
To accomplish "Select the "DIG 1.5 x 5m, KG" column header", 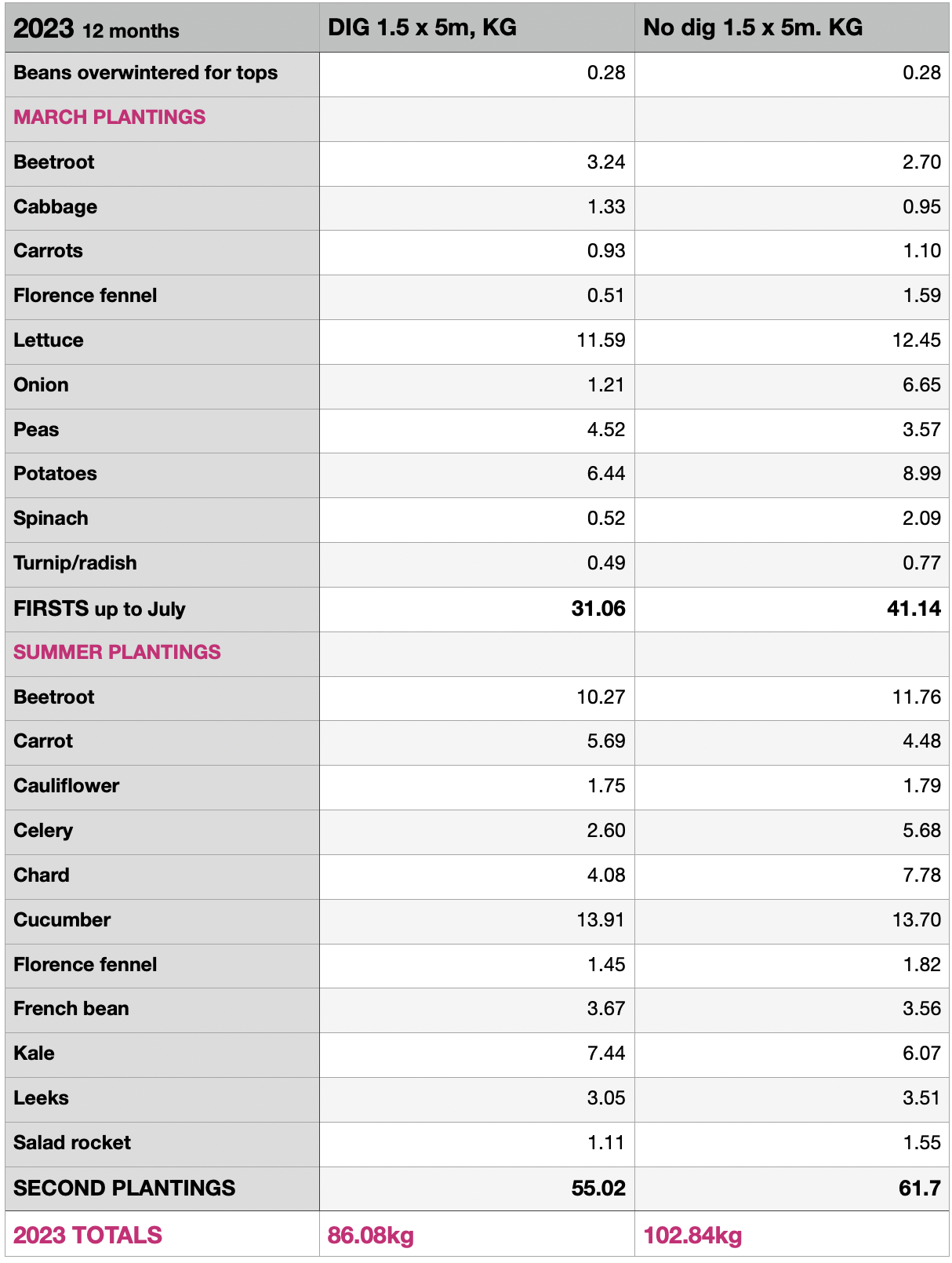I will click(422, 27).
